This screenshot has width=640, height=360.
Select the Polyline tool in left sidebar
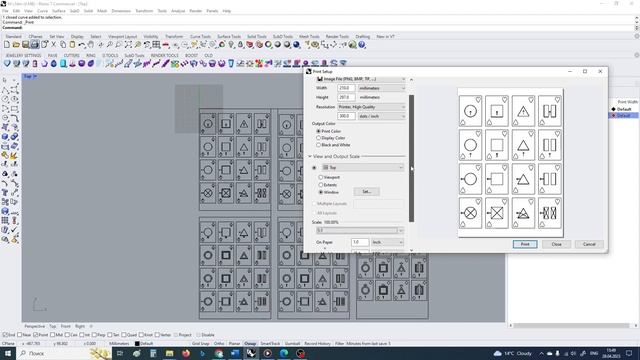[5, 89]
